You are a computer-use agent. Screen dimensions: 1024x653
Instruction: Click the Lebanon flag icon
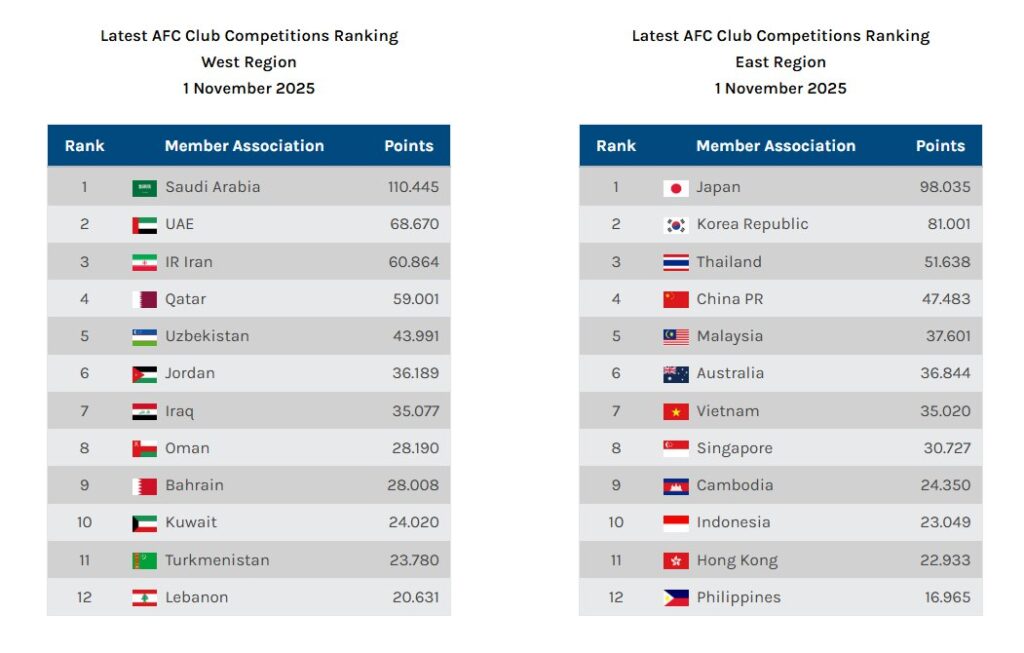point(144,598)
